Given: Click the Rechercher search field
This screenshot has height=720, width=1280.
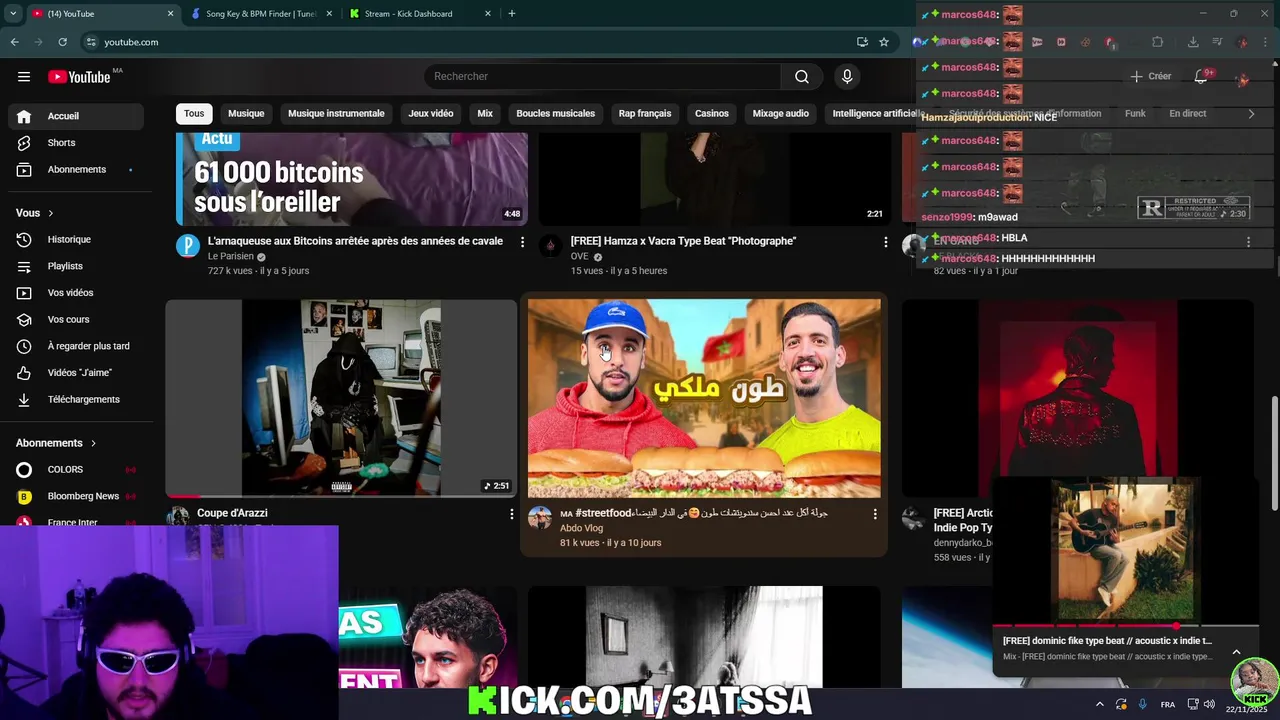Looking at the screenshot, I should (603, 77).
